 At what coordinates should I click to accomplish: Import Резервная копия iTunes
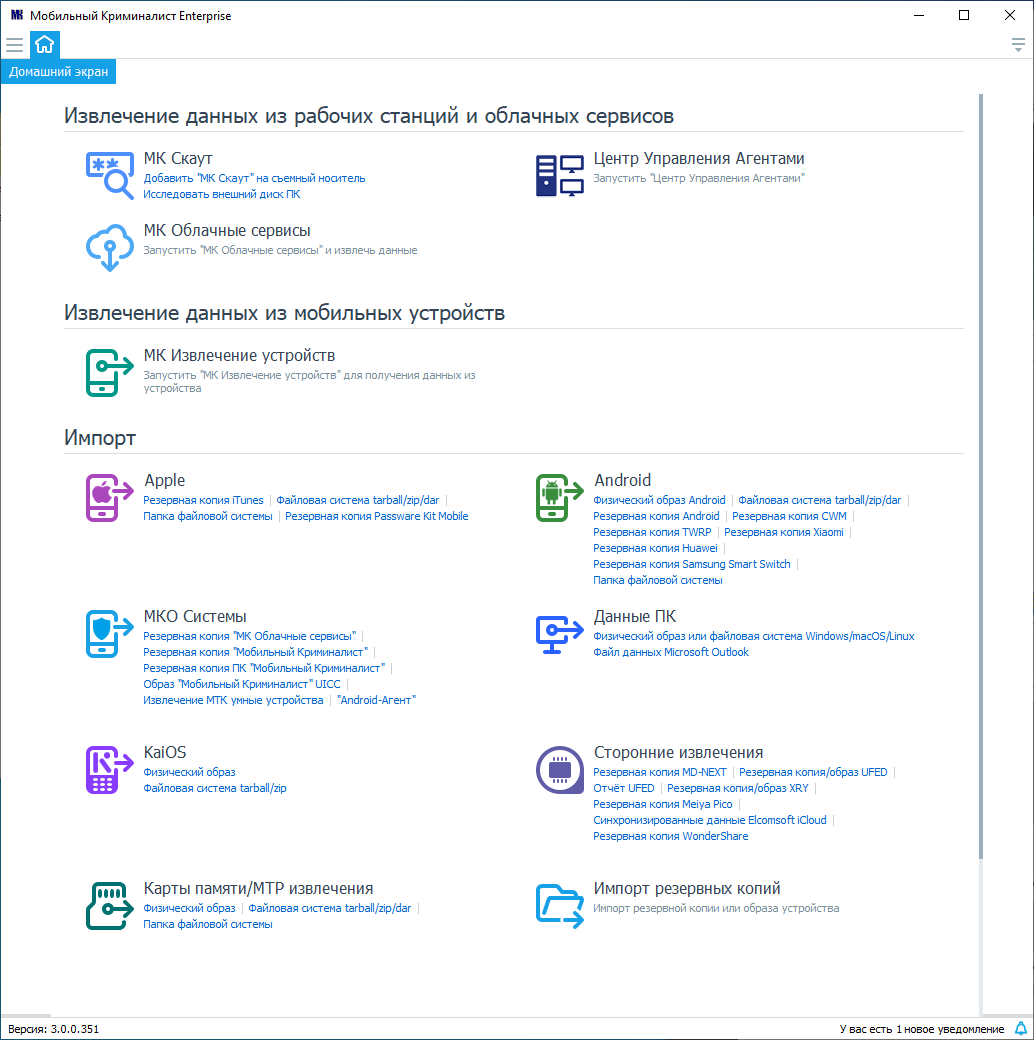(x=203, y=500)
